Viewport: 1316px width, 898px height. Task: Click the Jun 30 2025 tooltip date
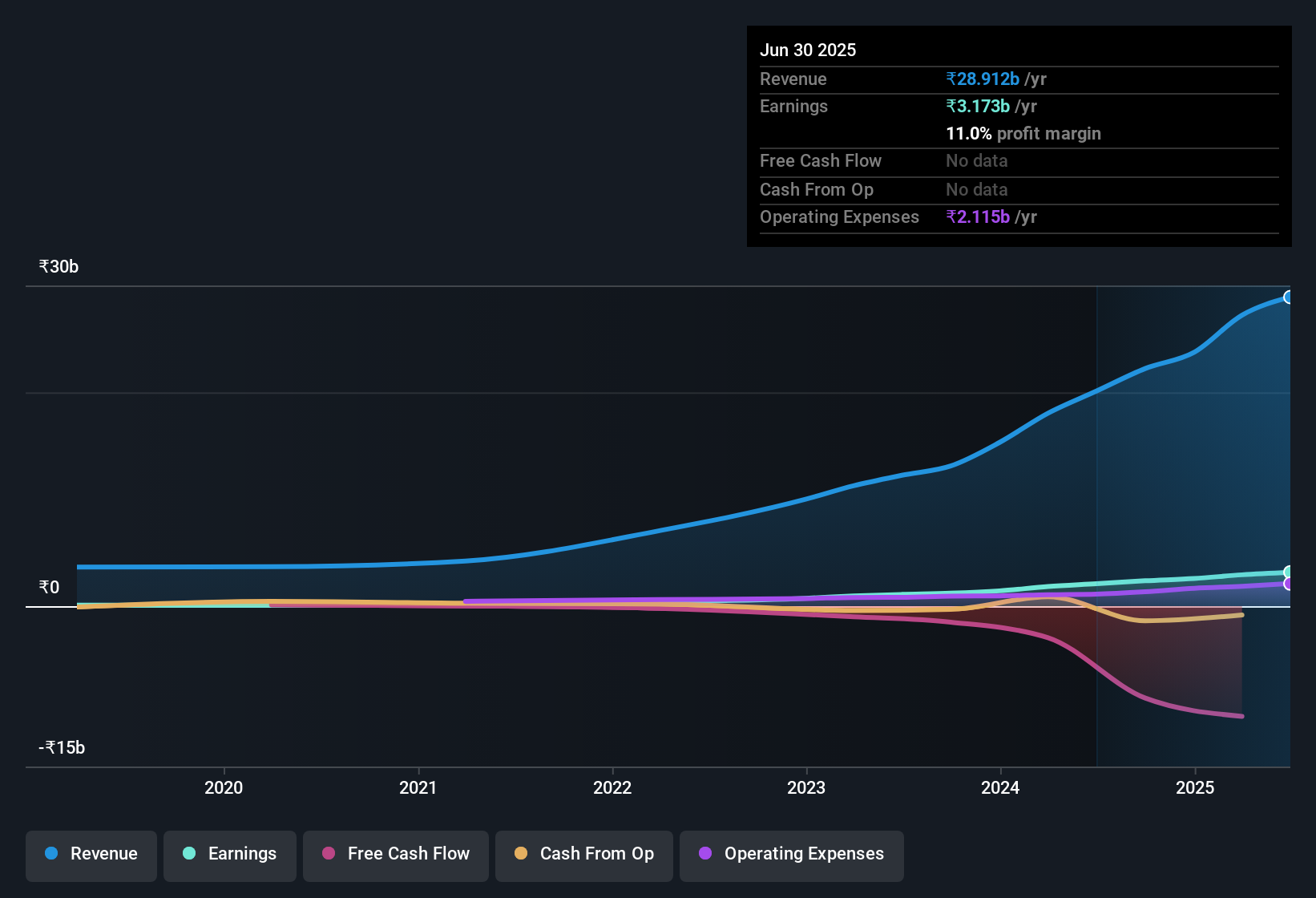808,50
